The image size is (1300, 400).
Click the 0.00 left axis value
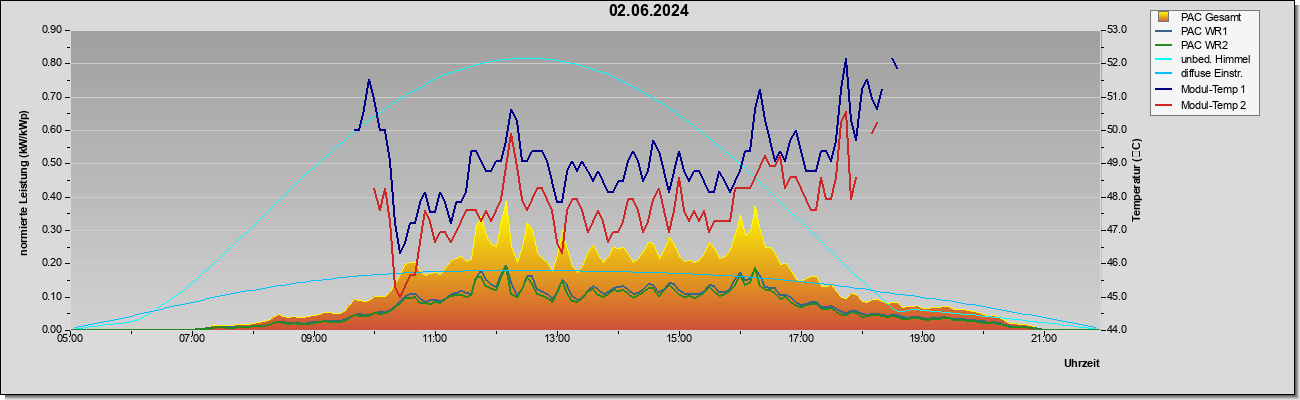point(53,330)
